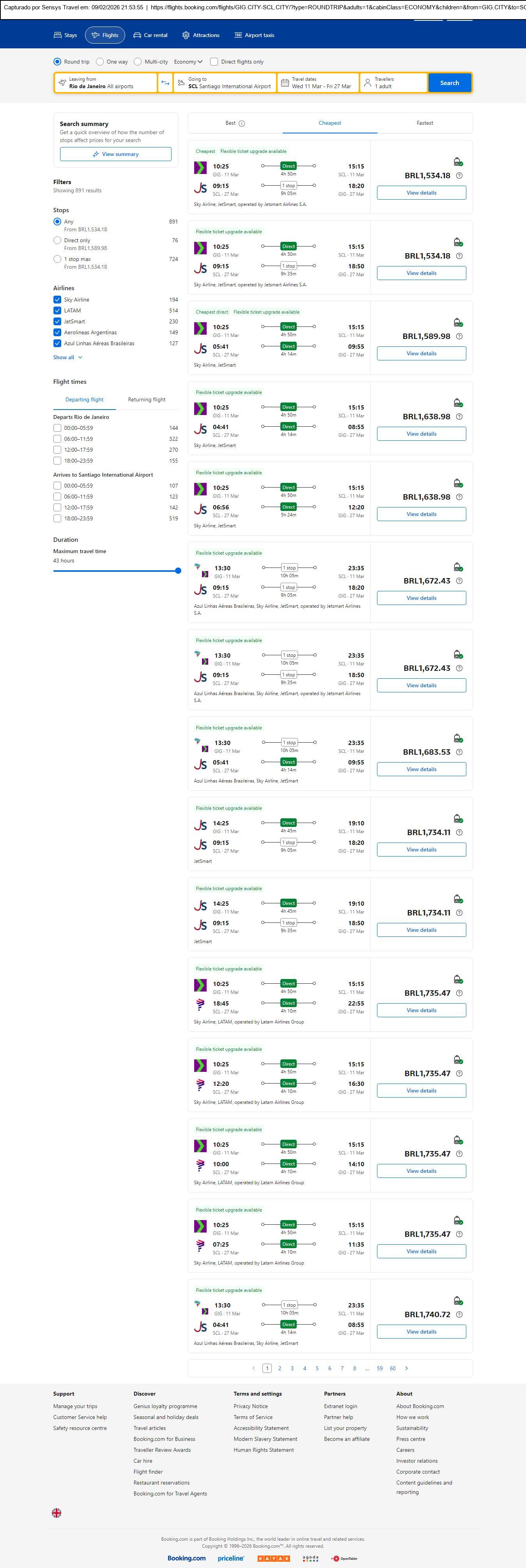The image size is (526, 1568).
Task: Click the Maximum travel time slider handle
Action: click(178, 570)
